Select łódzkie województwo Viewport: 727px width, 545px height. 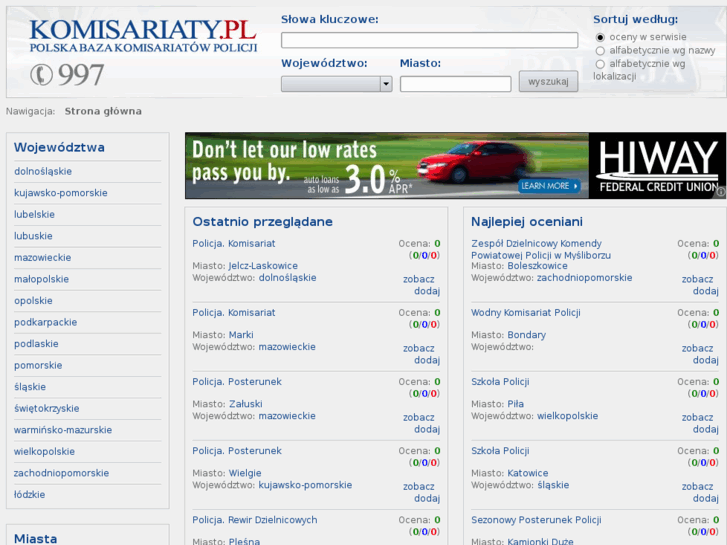tap(30, 495)
